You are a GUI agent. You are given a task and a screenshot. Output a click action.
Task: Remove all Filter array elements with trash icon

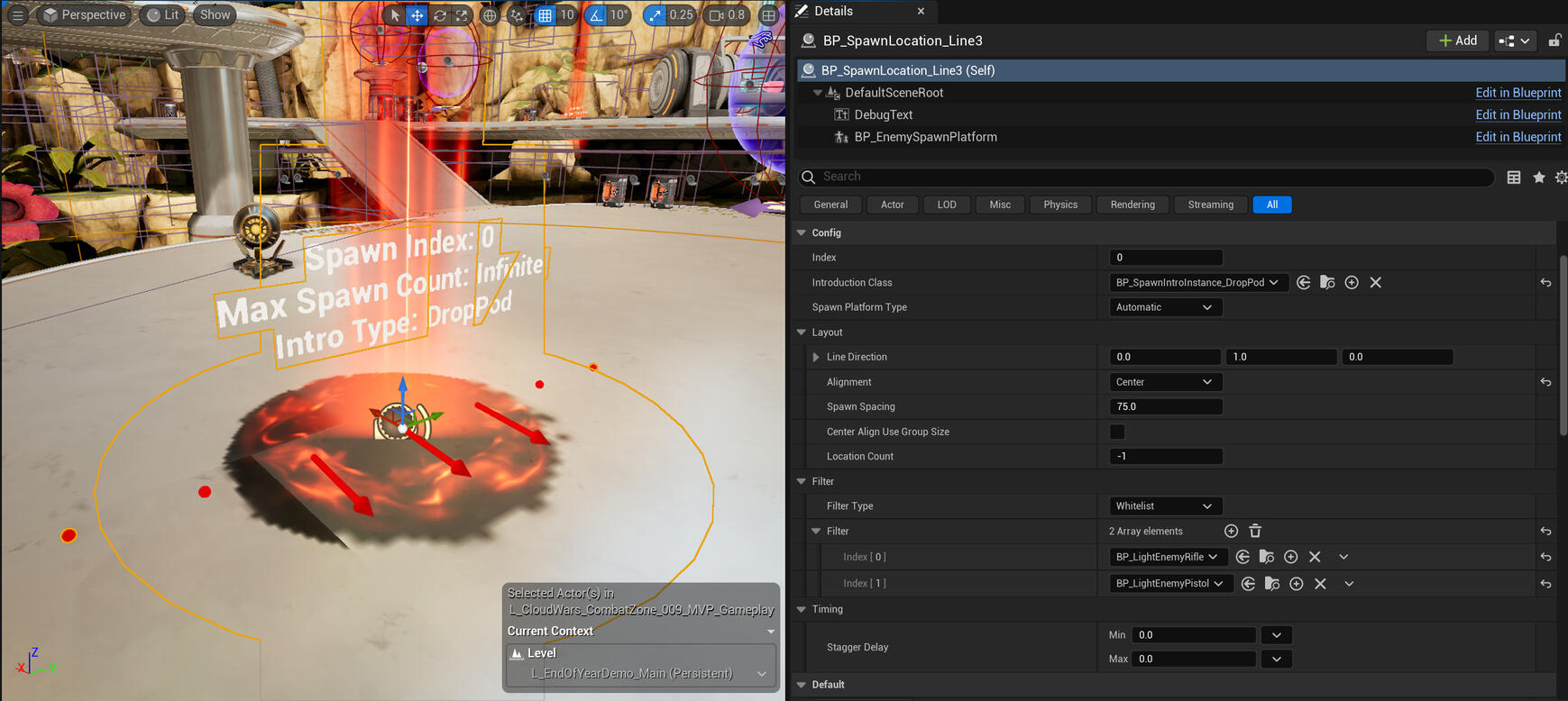pyautogui.click(x=1255, y=532)
